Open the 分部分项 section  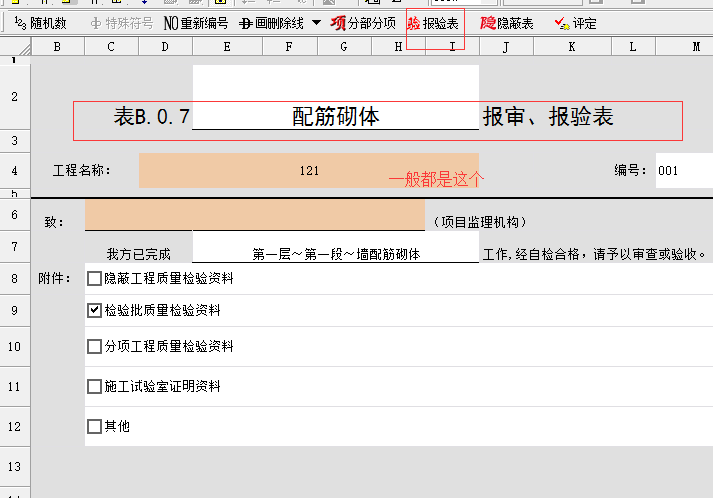(x=363, y=23)
